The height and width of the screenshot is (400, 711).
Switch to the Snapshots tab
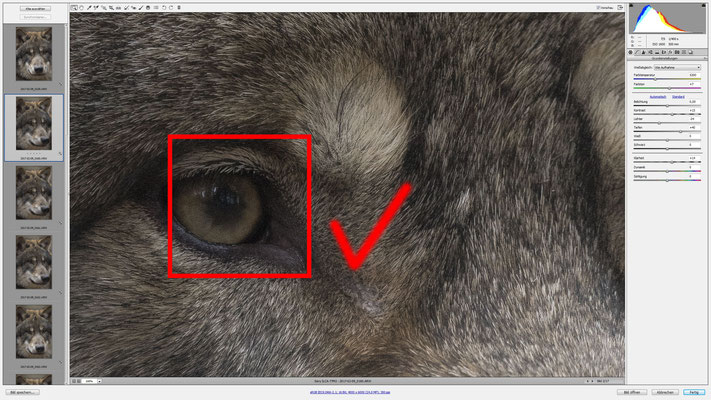coord(691,52)
